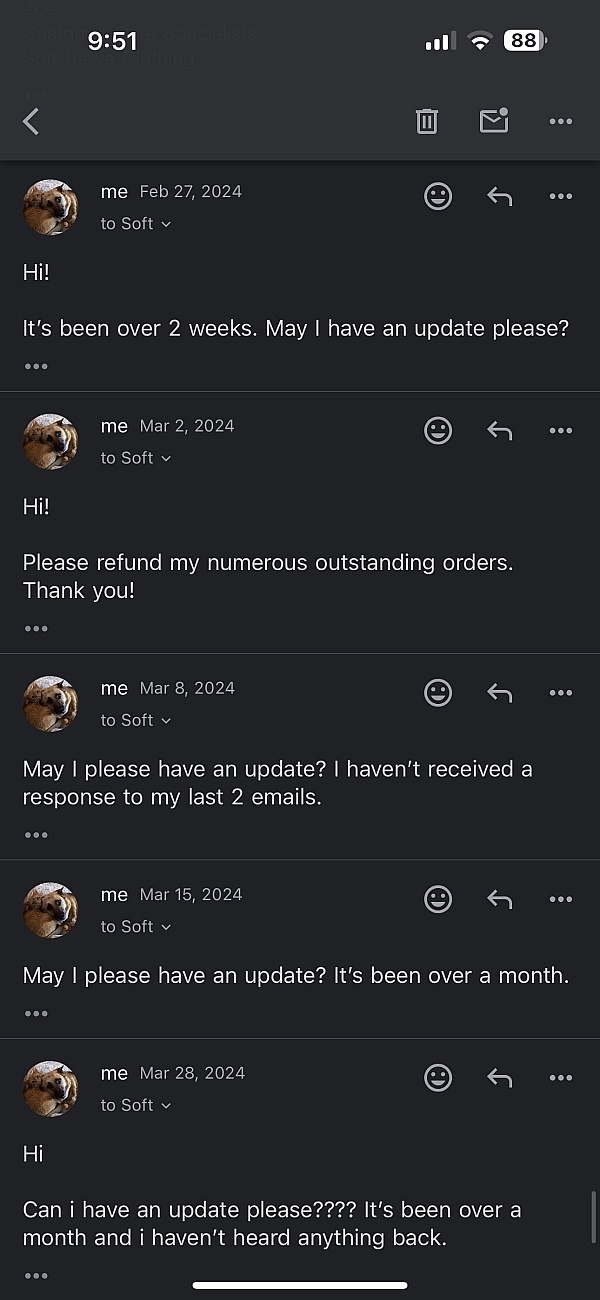Reply to the Mar 15, 2024 email
Screen dimensions: 600x1300
click(x=499, y=900)
